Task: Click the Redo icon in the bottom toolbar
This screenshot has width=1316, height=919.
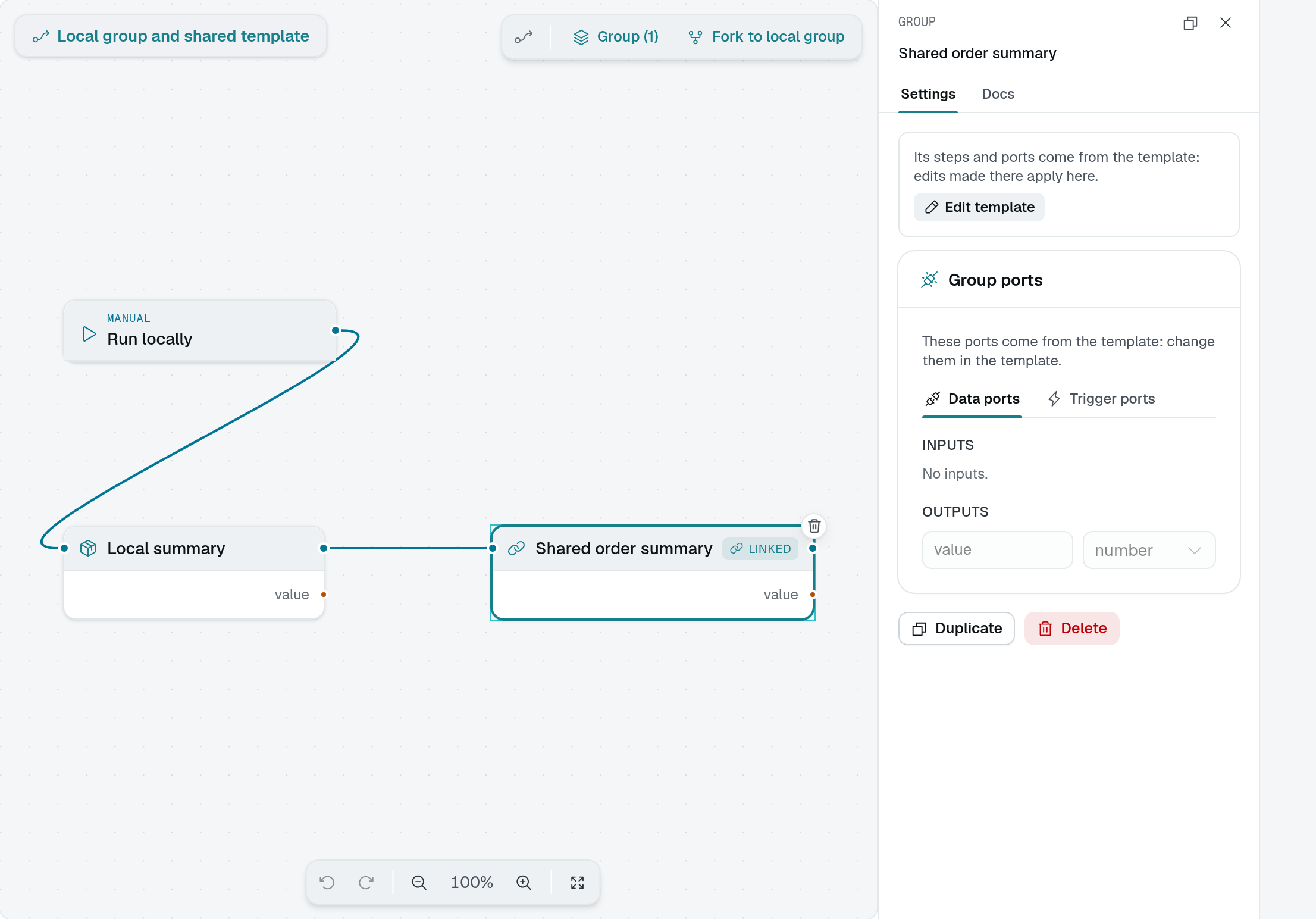Action: (x=366, y=882)
